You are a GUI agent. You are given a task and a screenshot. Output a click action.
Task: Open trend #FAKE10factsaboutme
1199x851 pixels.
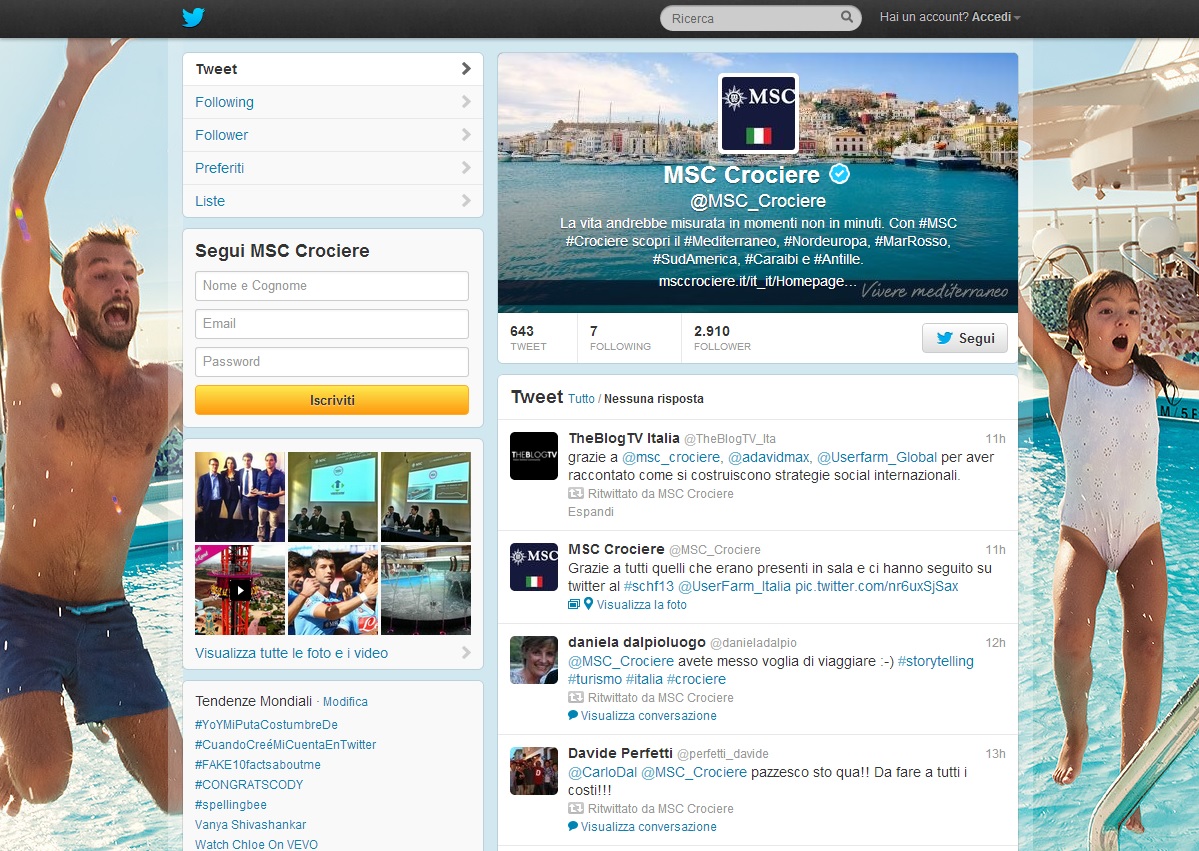258,764
